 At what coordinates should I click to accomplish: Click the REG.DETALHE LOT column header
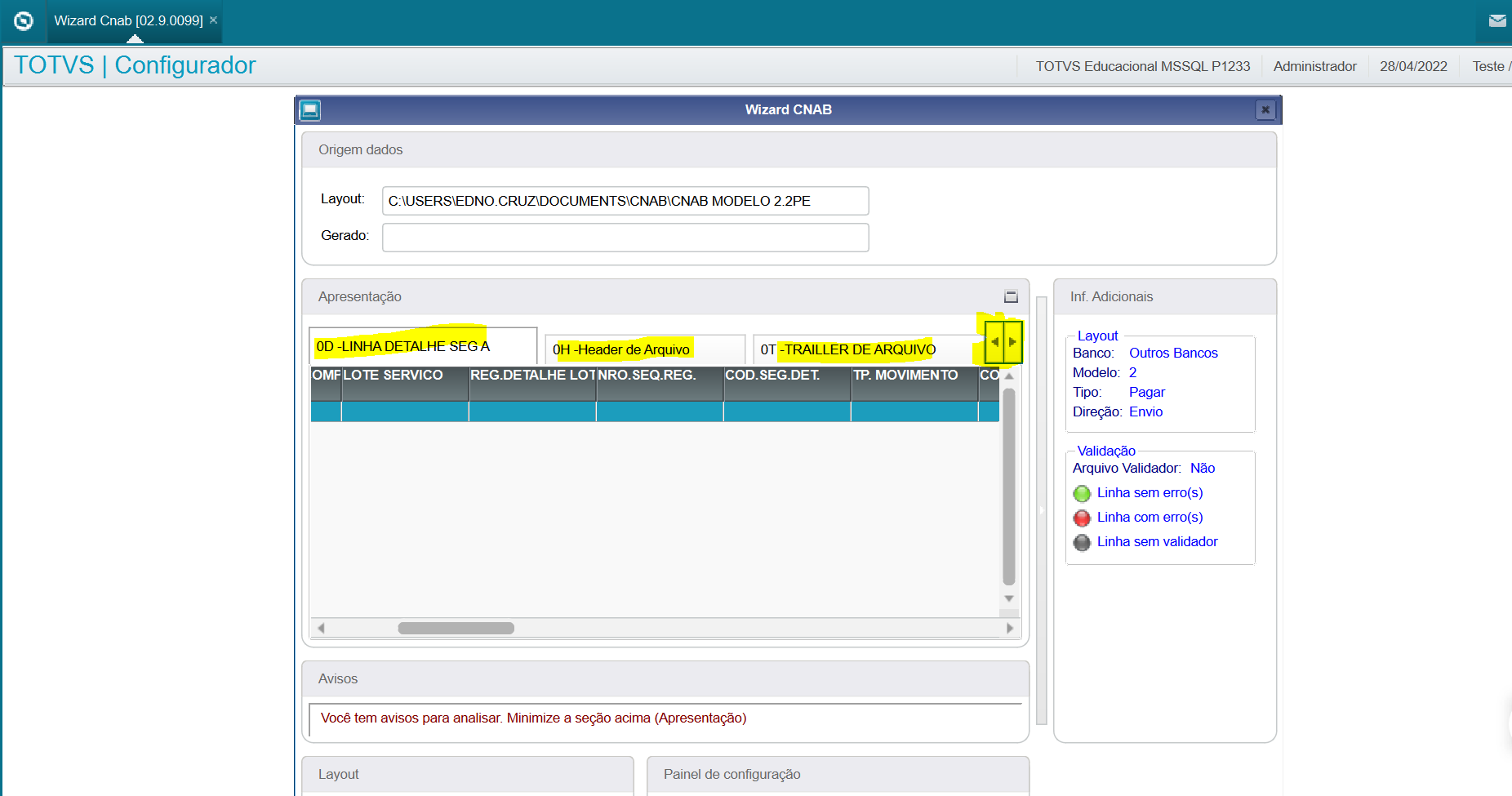point(532,383)
